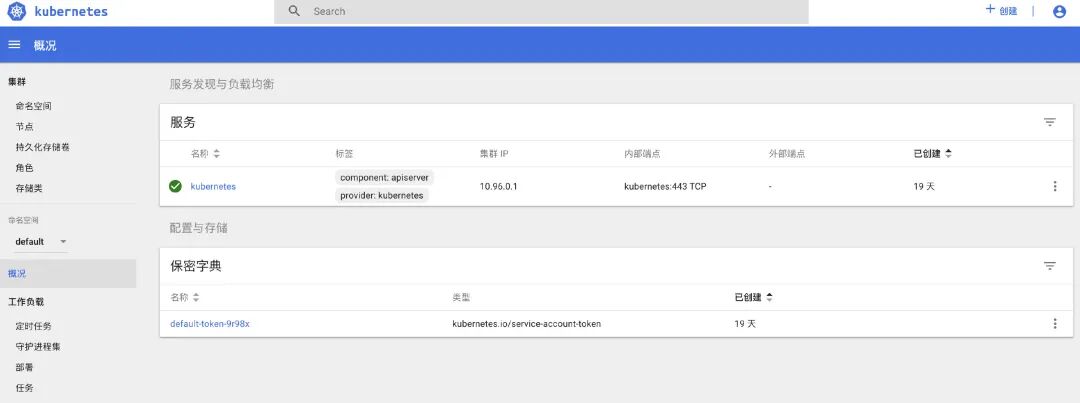Click the green status icon of kubernetes service
1080x403 pixels.
[x=175, y=186]
